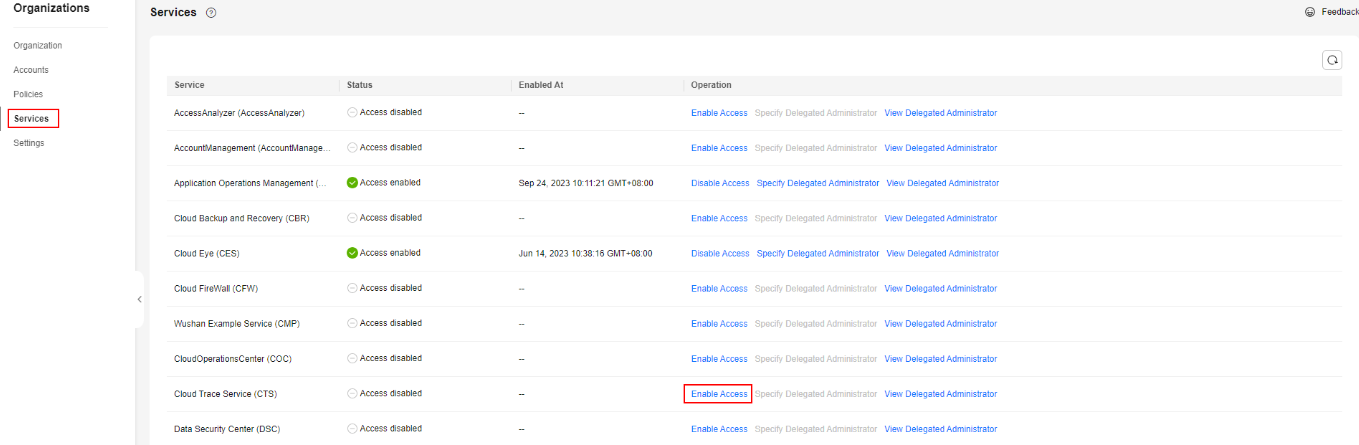View Delegated Administrator for Cloud FireWall (CFW)
The height and width of the screenshot is (445, 1359).
click(x=940, y=289)
